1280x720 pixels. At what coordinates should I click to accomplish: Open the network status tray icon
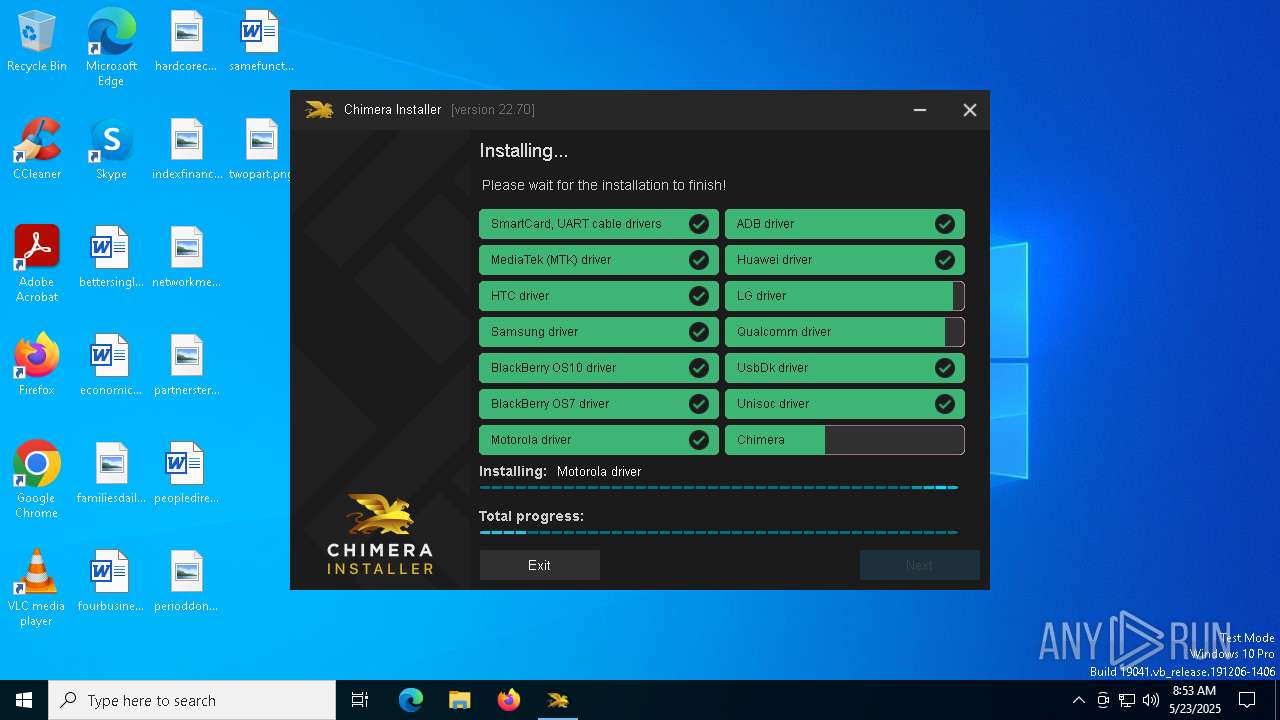point(1127,700)
